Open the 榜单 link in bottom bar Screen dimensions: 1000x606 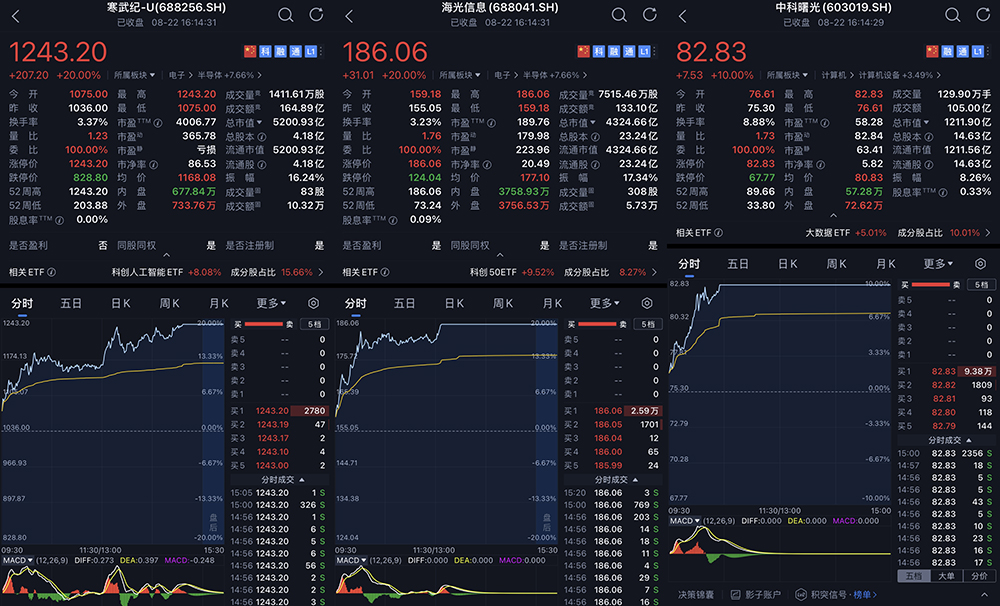tap(862, 593)
